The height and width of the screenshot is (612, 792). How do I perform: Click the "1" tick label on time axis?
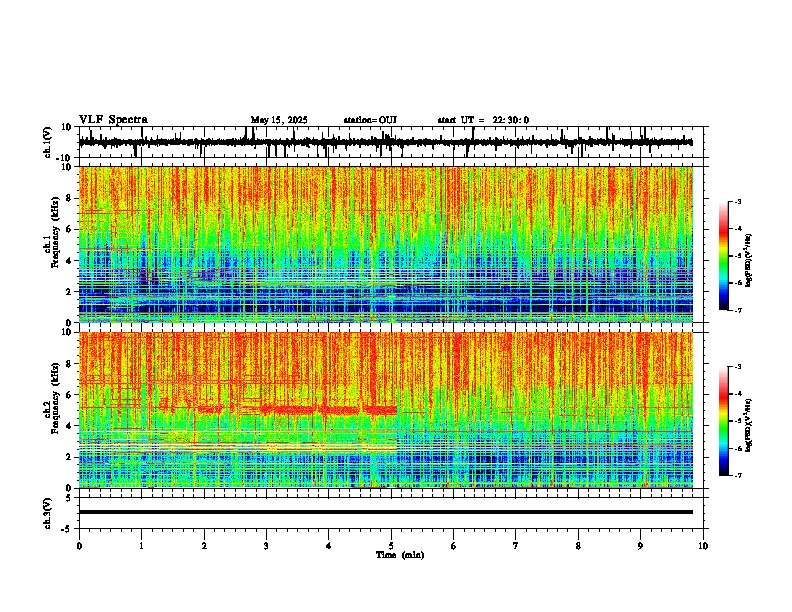[x=141, y=546]
